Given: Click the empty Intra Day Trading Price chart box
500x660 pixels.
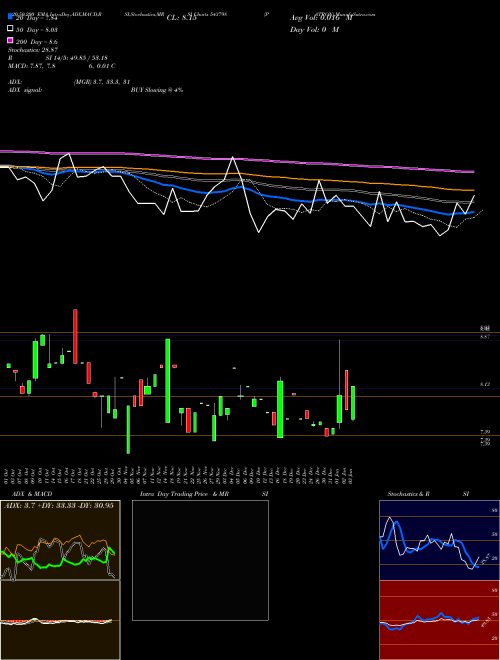Looking at the screenshot, I should [200, 560].
